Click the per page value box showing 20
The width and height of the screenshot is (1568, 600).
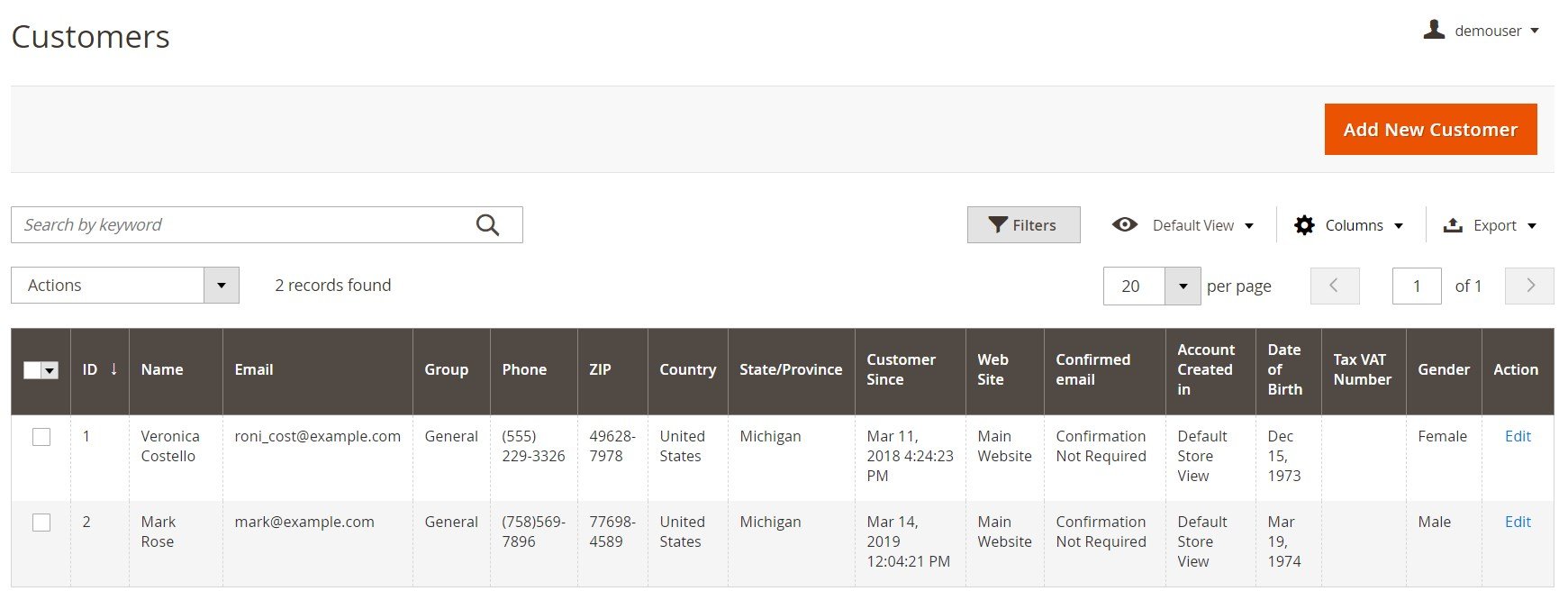(1134, 286)
